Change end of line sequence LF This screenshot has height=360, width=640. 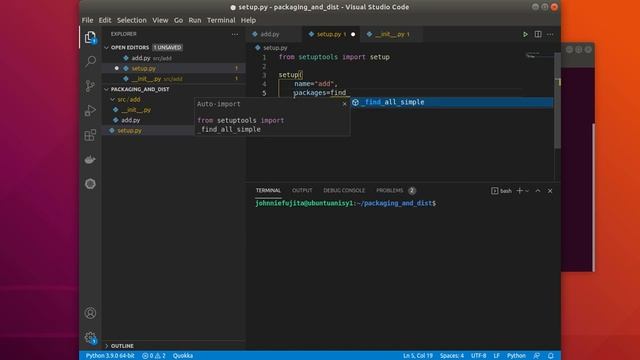[x=496, y=356]
